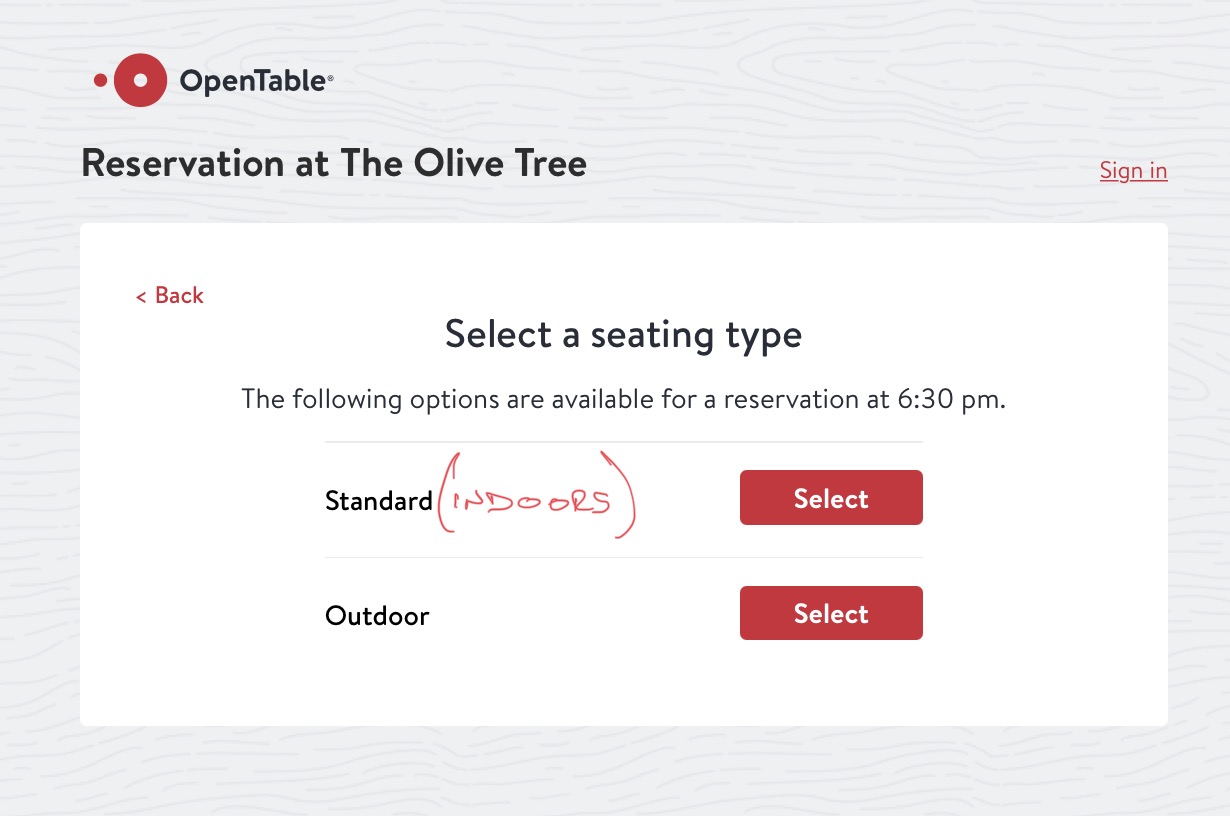1230x816 pixels.
Task: Click the divider between Standard and Outdoor
Action: [x=624, y=557]
